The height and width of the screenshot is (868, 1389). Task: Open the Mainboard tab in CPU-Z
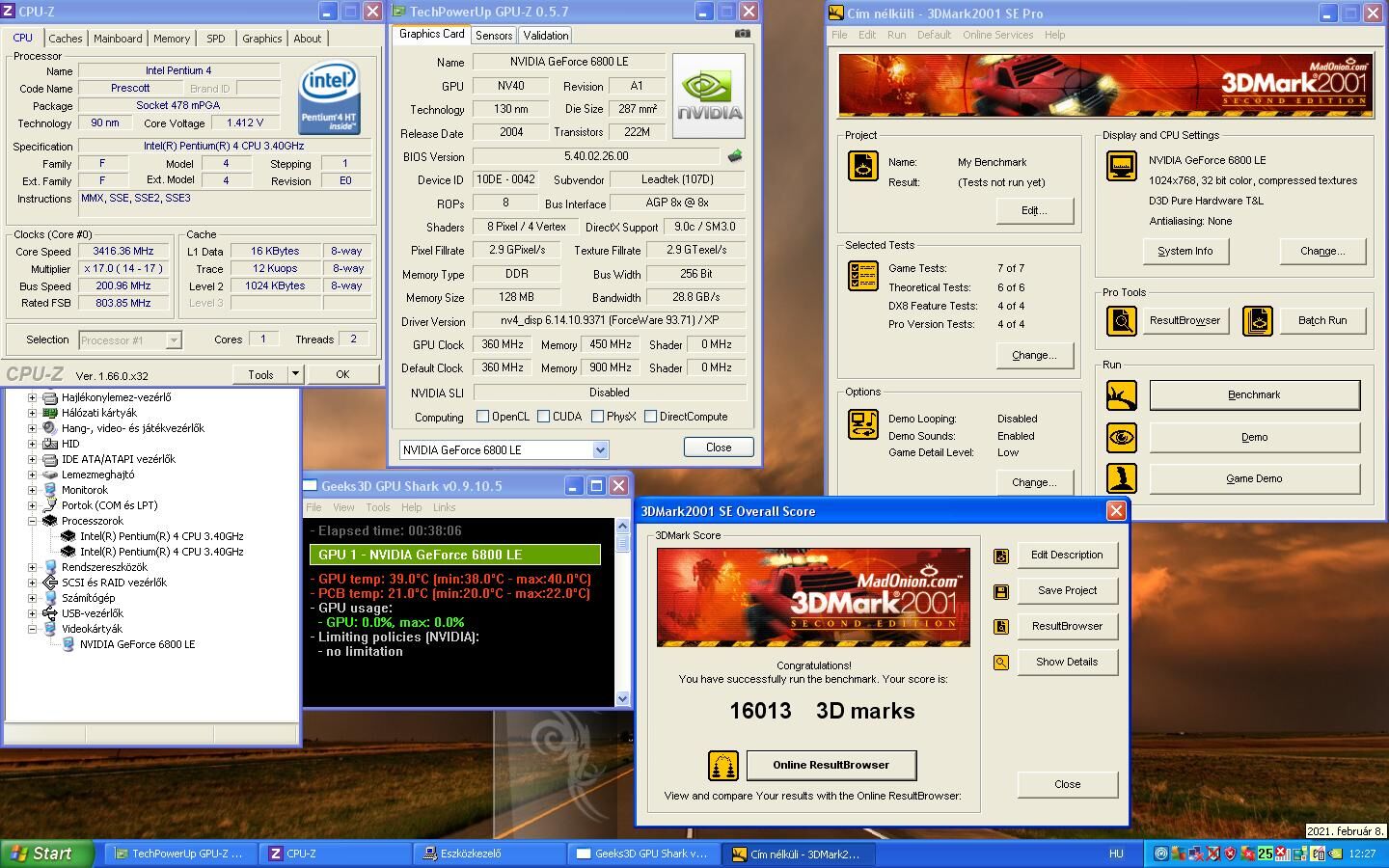(119, 39)
